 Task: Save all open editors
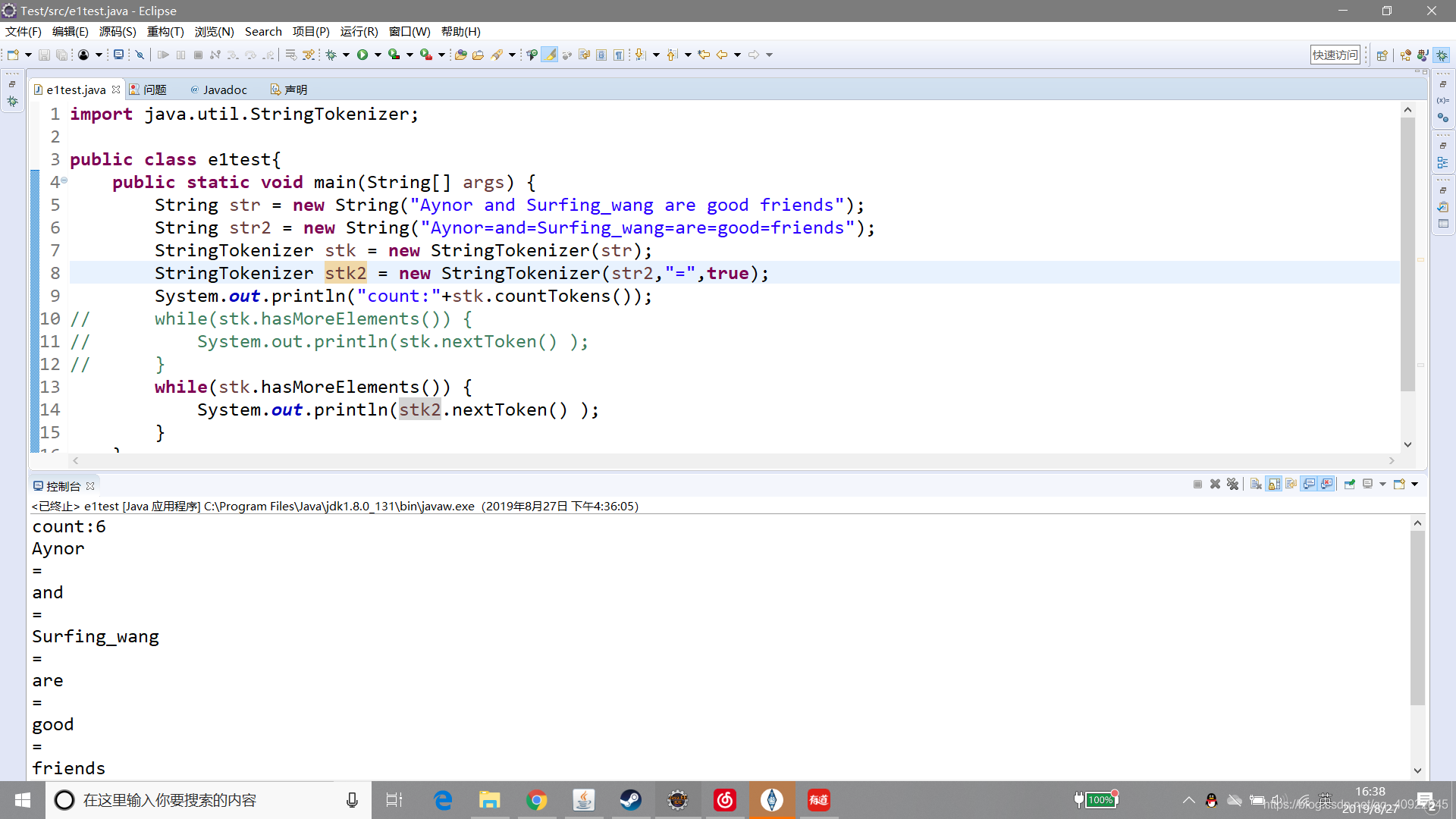61,55
